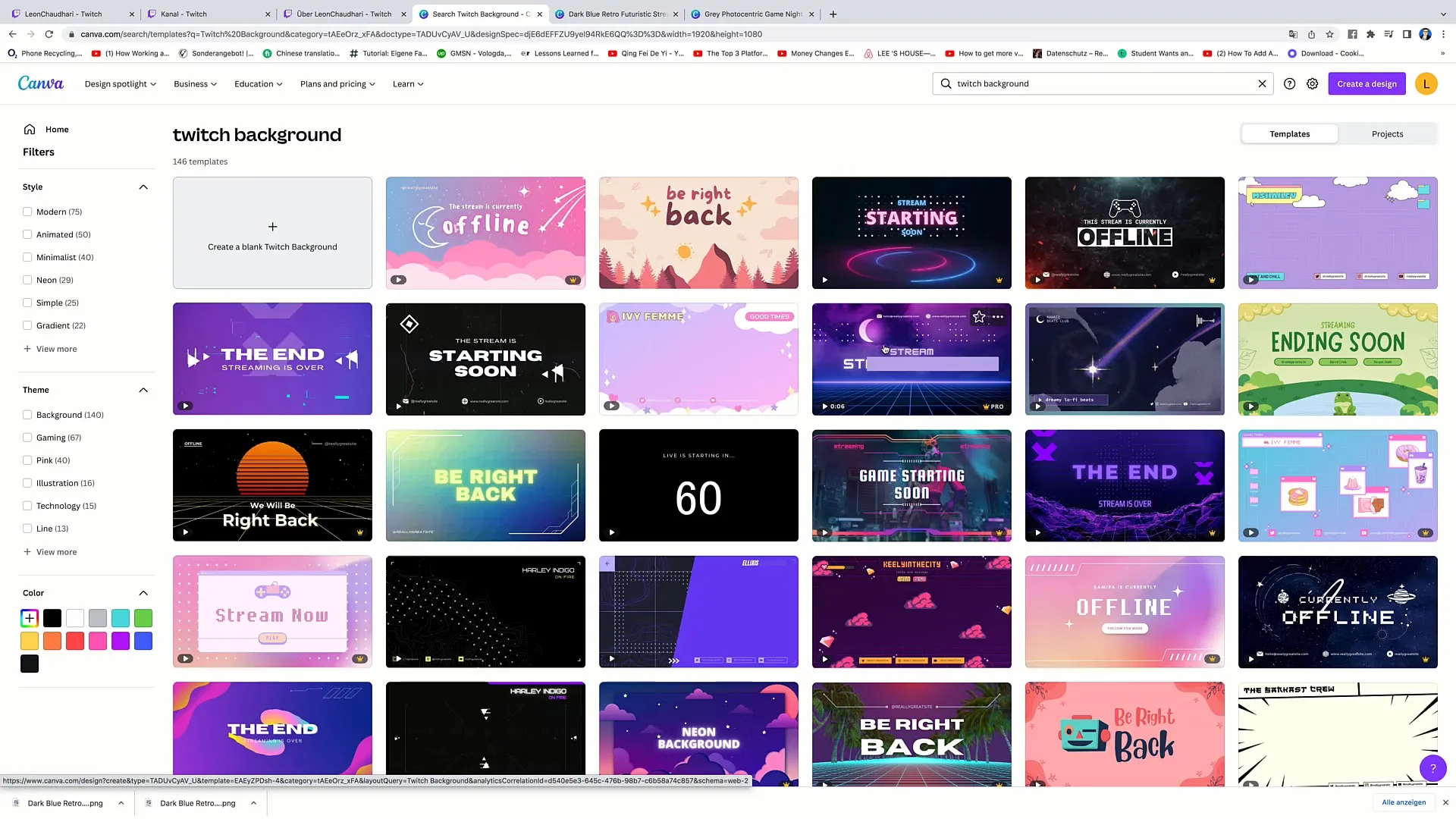Enable the Modern style checkbox filter
The image size is (1456, 819).
[27, 211]
